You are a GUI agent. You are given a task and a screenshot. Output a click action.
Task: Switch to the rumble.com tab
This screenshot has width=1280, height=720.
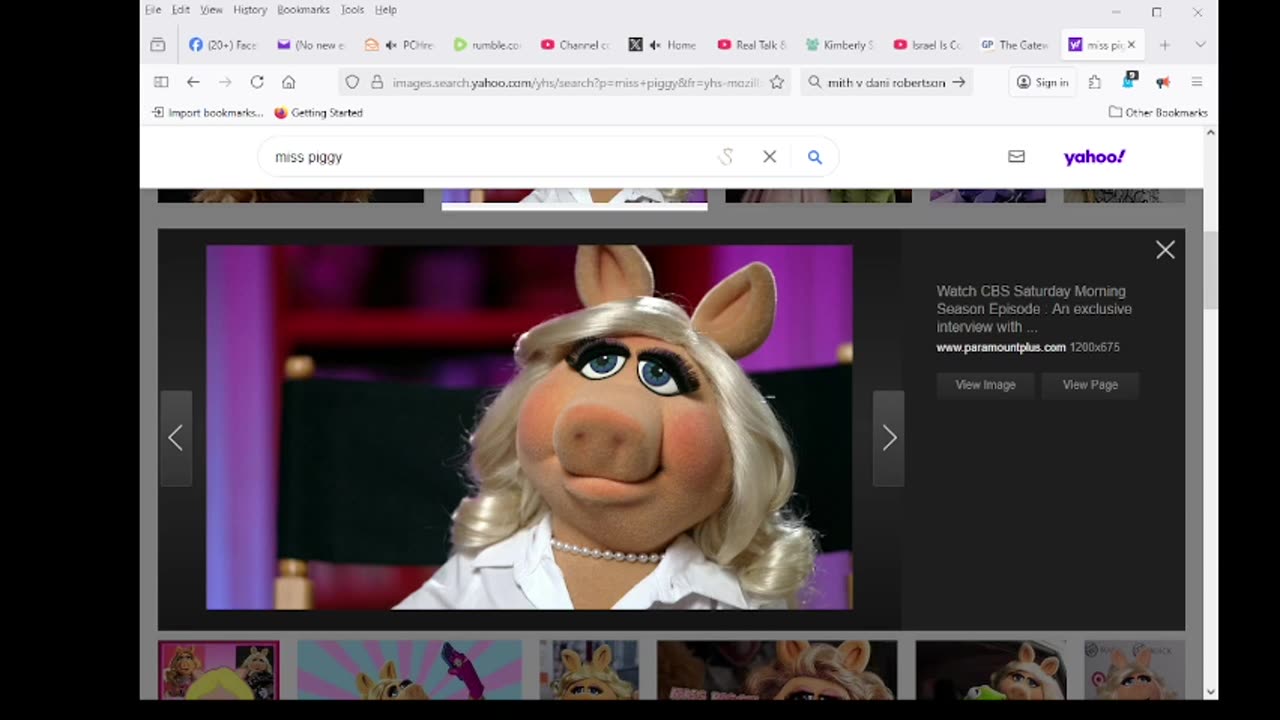click(x=487, y=45)
